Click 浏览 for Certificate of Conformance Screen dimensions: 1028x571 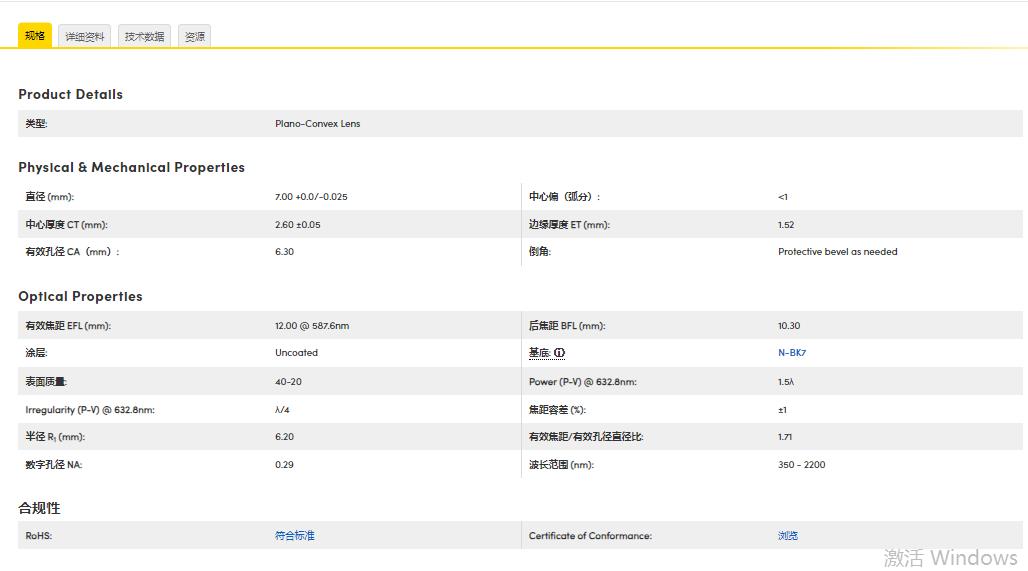tap(788, 536)
